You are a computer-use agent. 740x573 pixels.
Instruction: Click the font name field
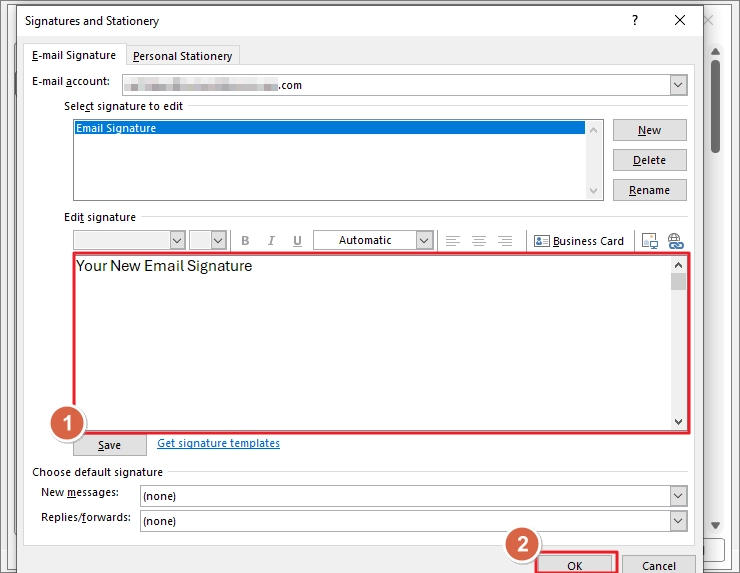(x=122, y=240)
